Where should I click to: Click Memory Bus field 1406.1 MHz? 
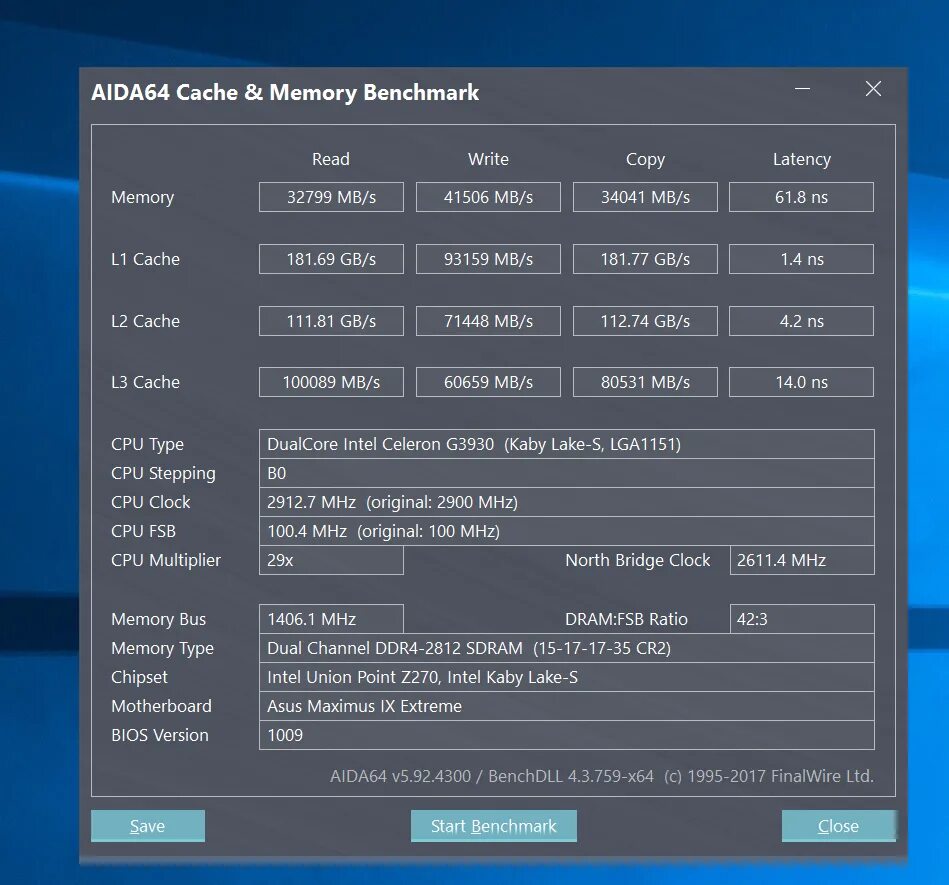tap(331, 619)
